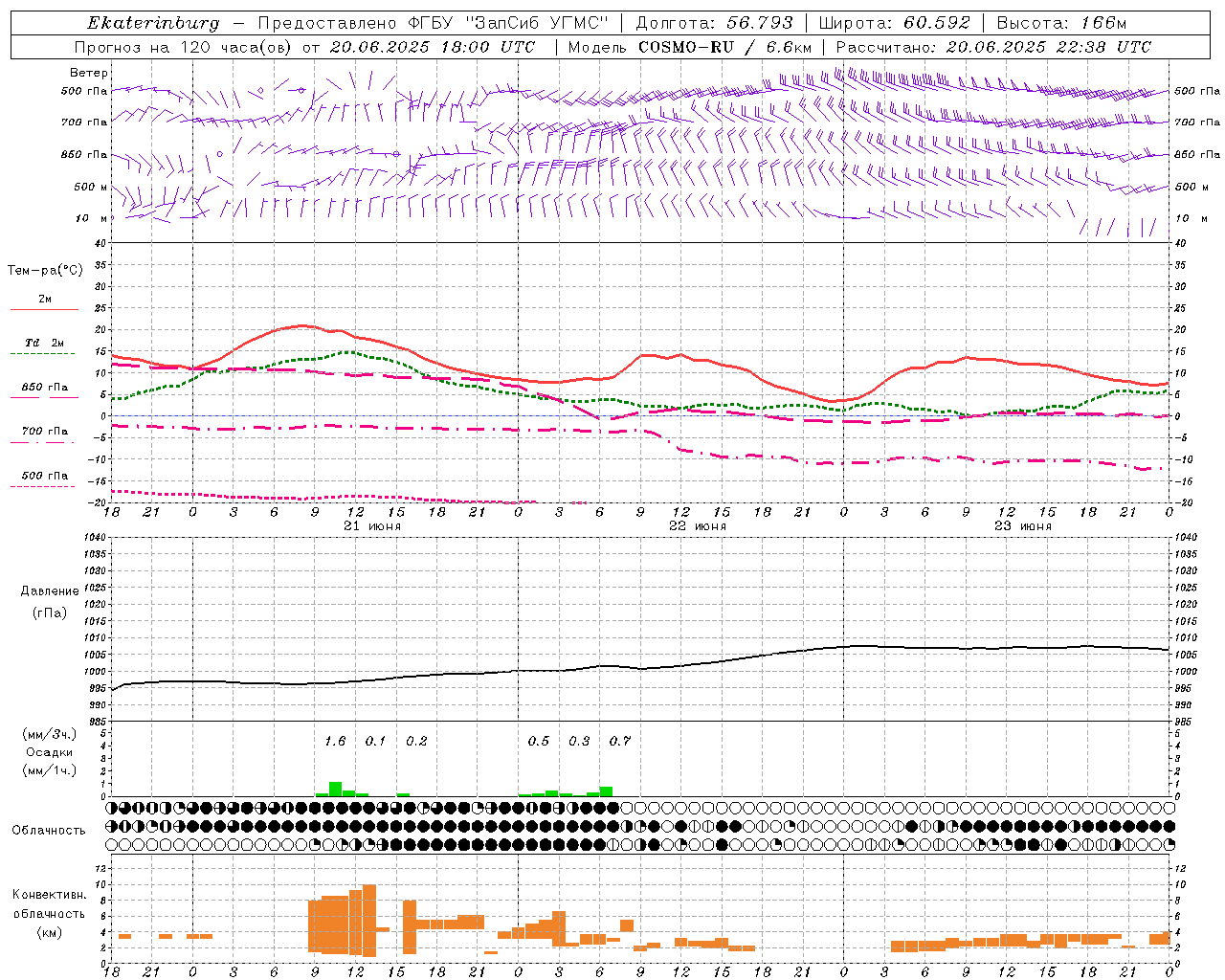Image resolution: width=1225 pixels, height=980 pixels.
Task: Select the 'Широта: 60.592' header value
Action: point(894,23)
